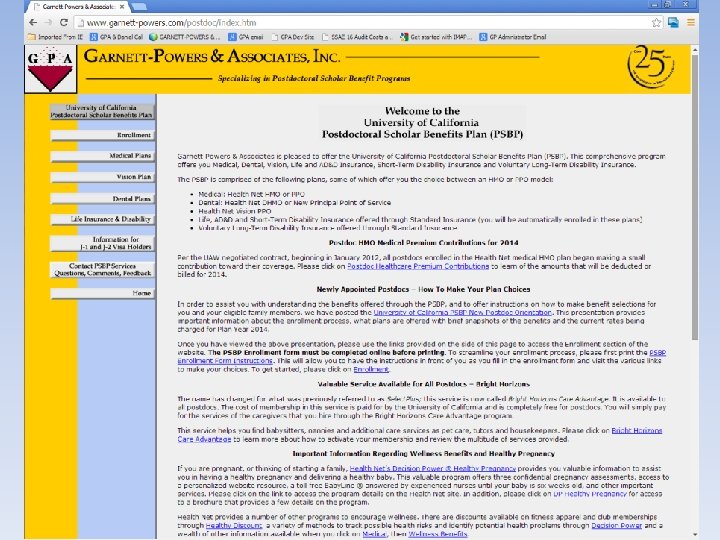Viewport: 720px width, 540px height.
Task: Open the GP Administrator Email bookmark
Action: 513,37
